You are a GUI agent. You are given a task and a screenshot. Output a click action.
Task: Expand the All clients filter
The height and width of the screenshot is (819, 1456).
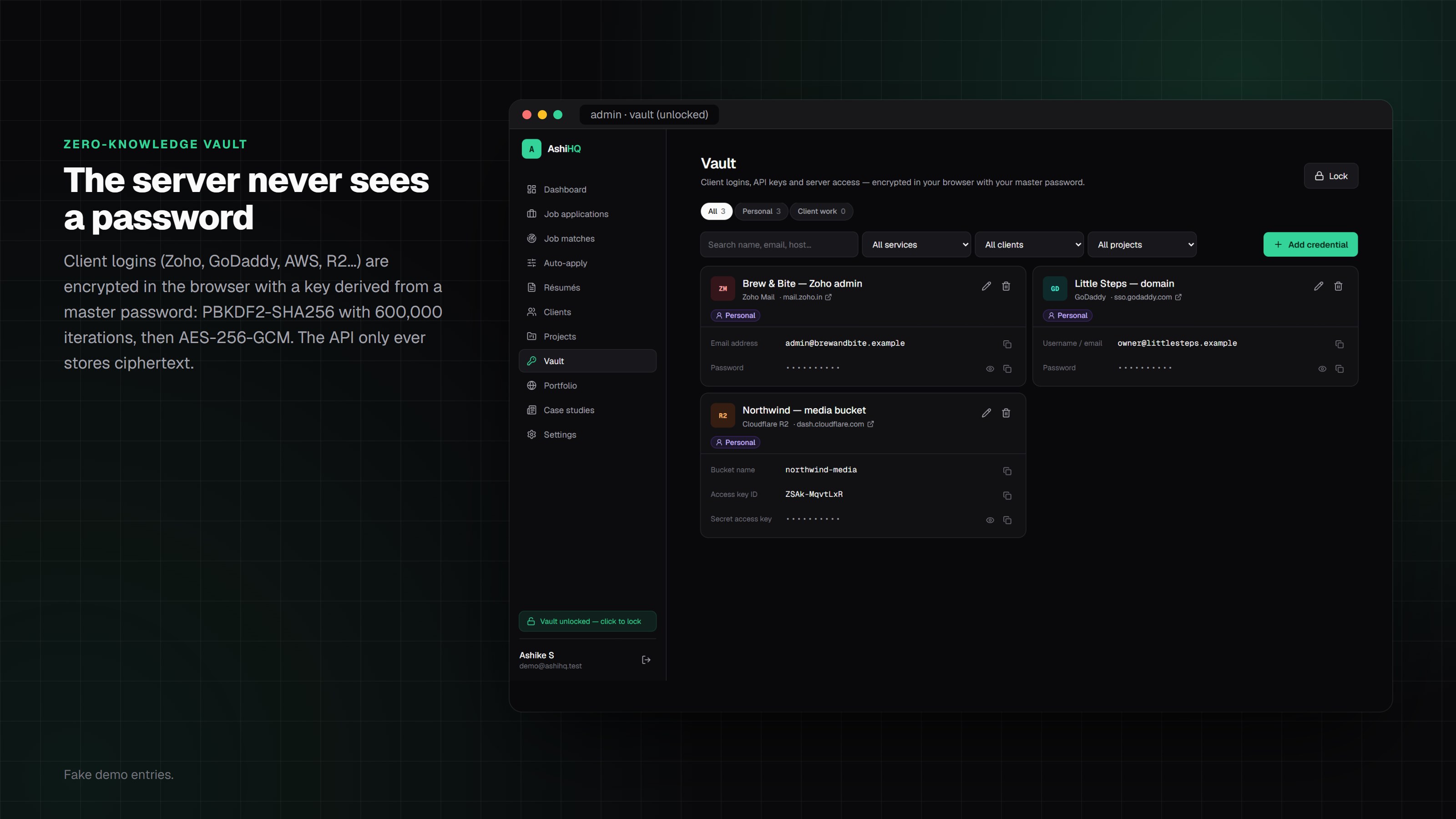(x=1029, y=245)
